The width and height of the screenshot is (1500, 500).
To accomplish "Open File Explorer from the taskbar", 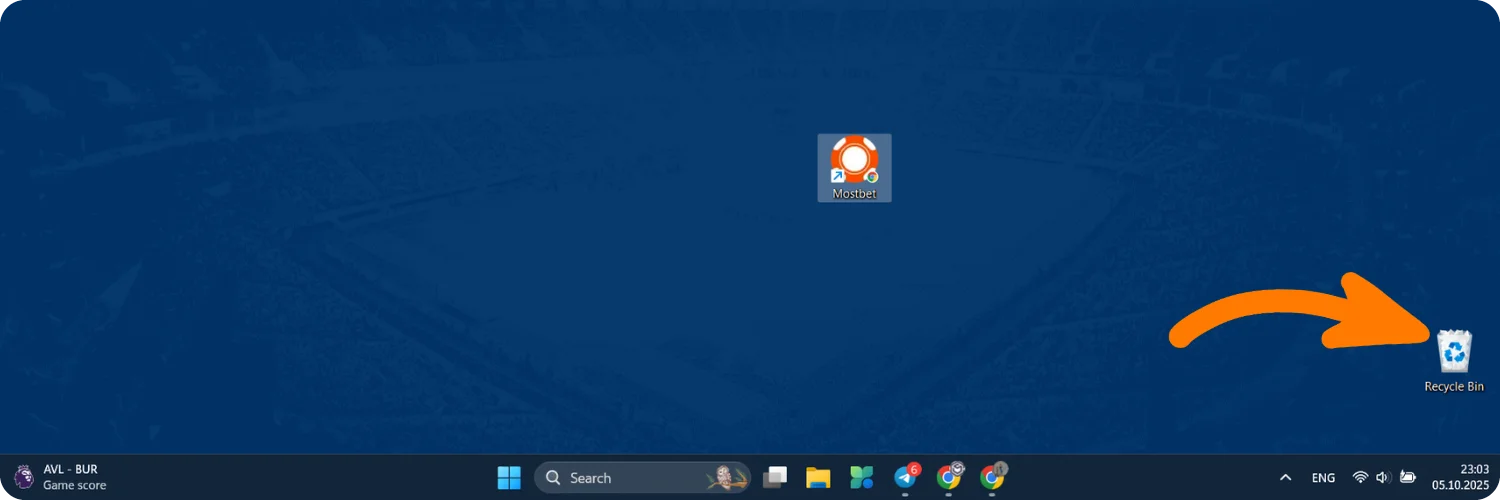I will click(818, 478).
